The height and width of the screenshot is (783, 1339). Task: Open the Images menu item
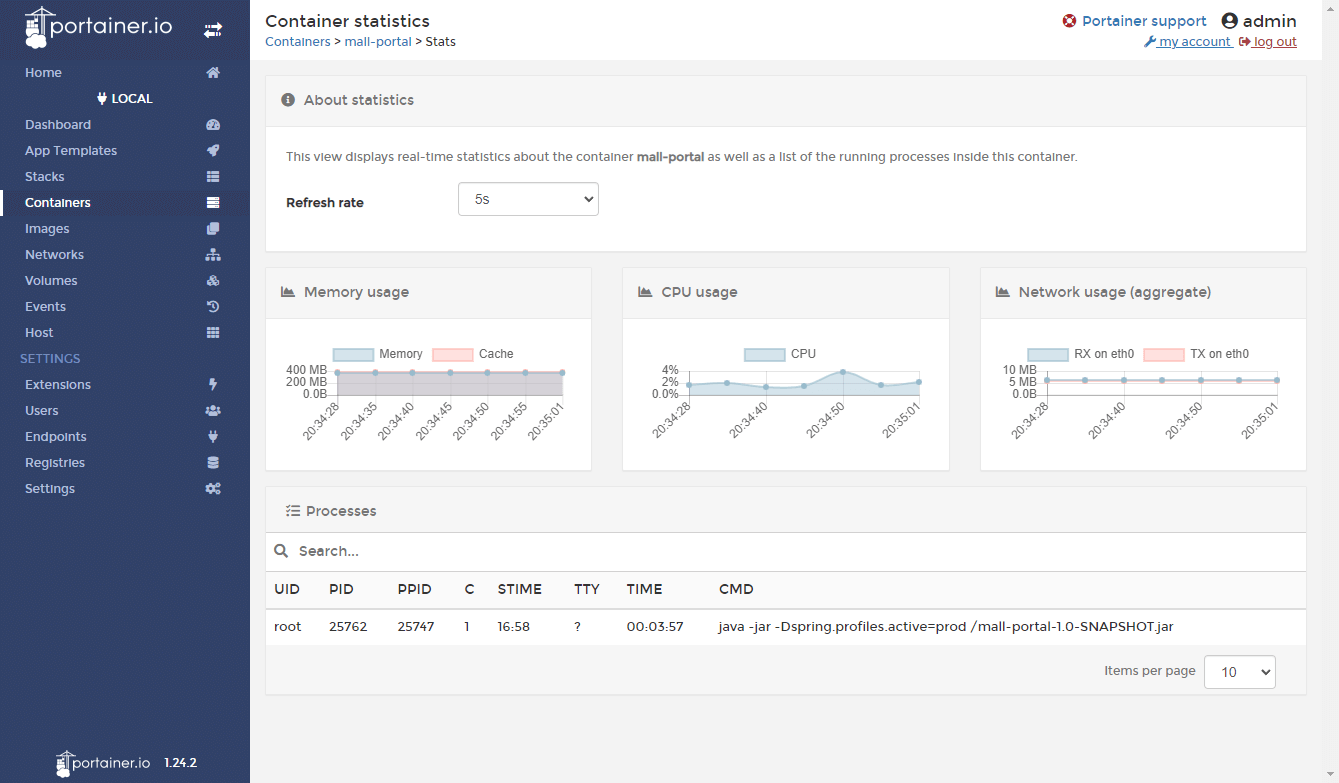coord(47,229)
